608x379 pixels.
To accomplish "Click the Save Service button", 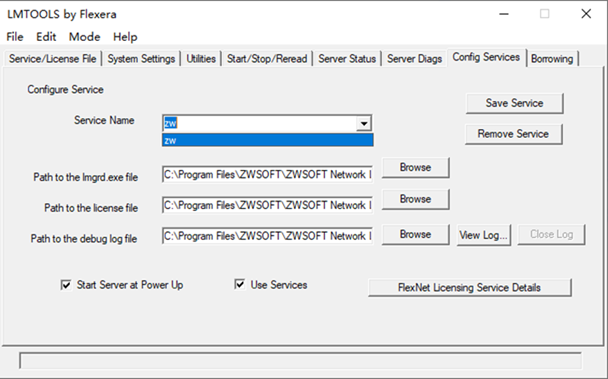I will pyautogui.click(x=514, y=103).
